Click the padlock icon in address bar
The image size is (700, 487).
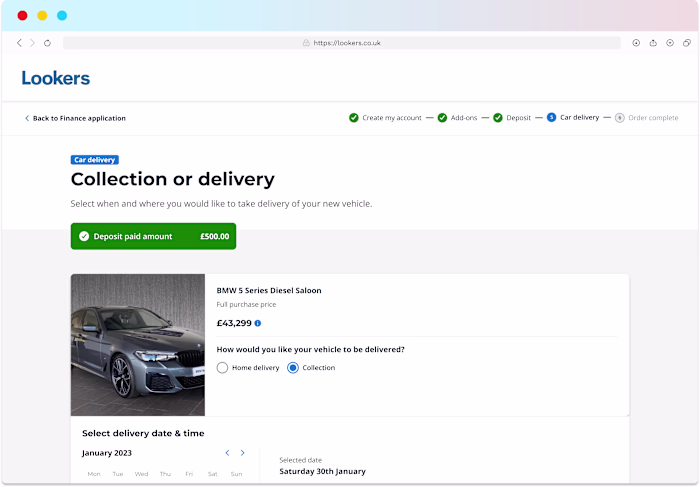pyautogui.click(x=306, y=43)
